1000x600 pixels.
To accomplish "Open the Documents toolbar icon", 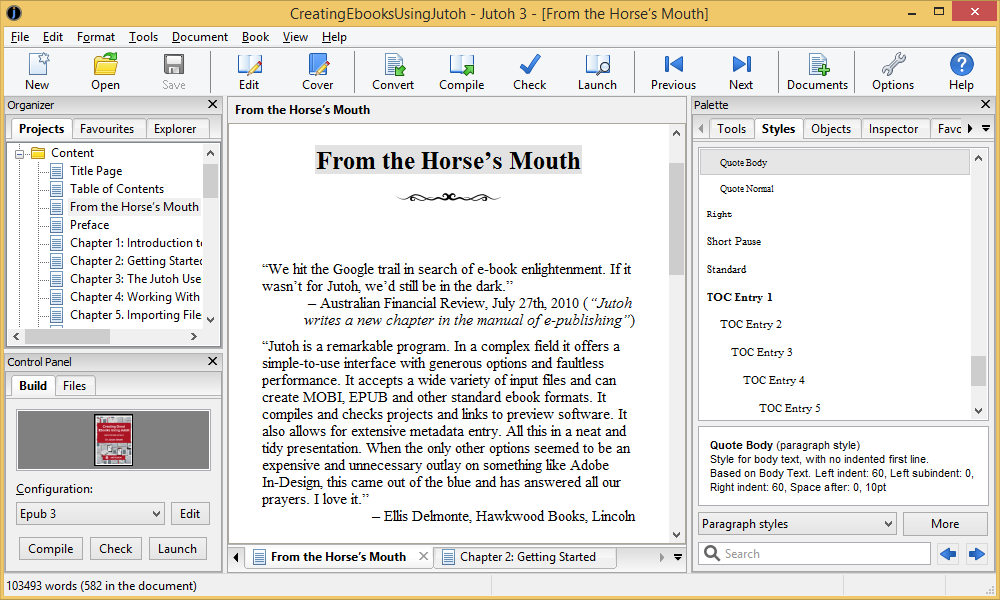I will (x=816, y=70).
